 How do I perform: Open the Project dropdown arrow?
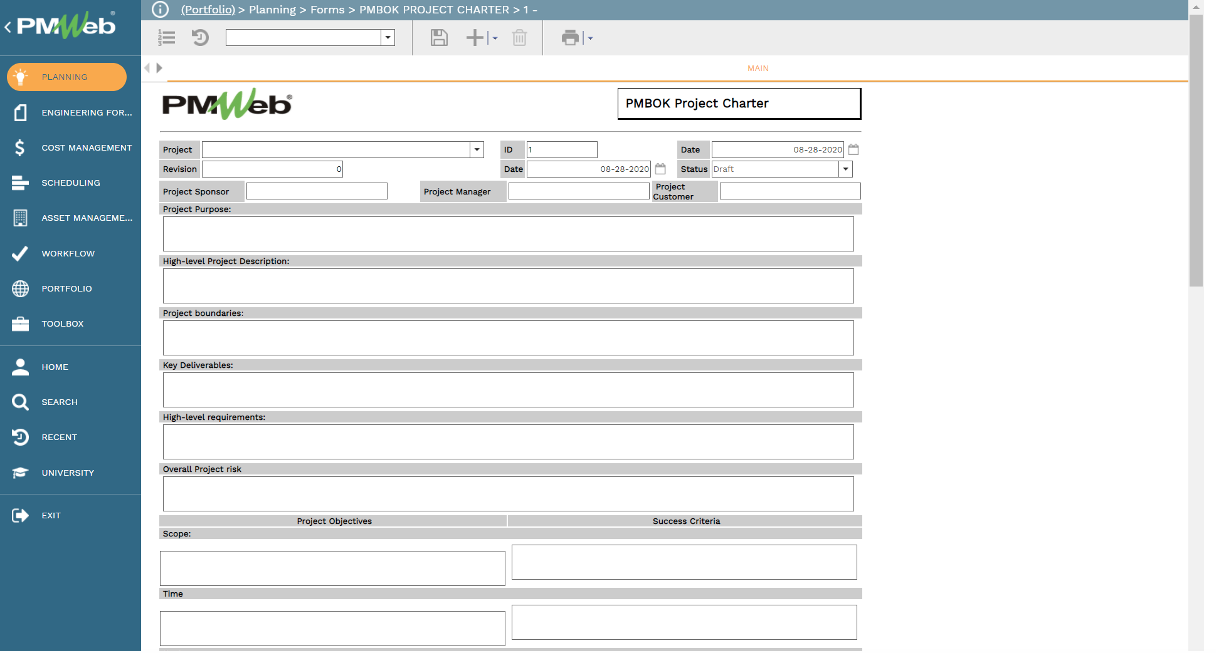[477, 150]
